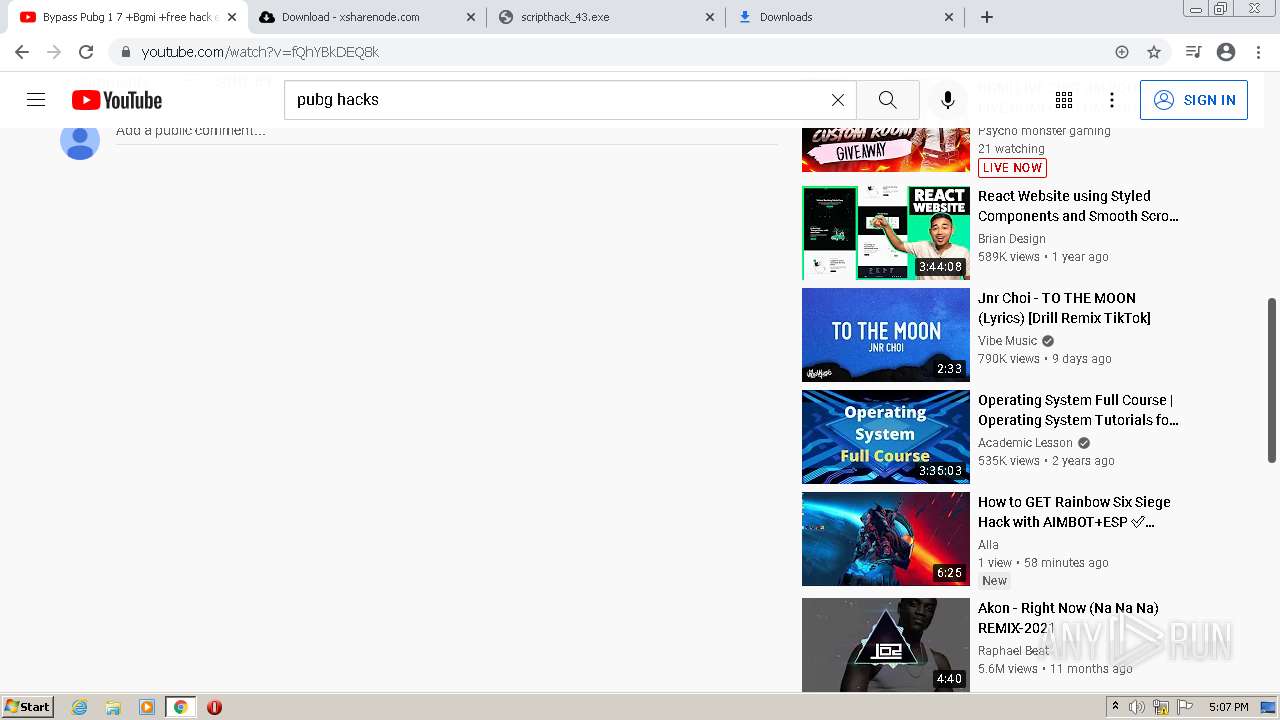The width and height of the screenshot is (1280, 720).
Task: Go forward with the browser arrow
Action: click(x=54, y=52)
